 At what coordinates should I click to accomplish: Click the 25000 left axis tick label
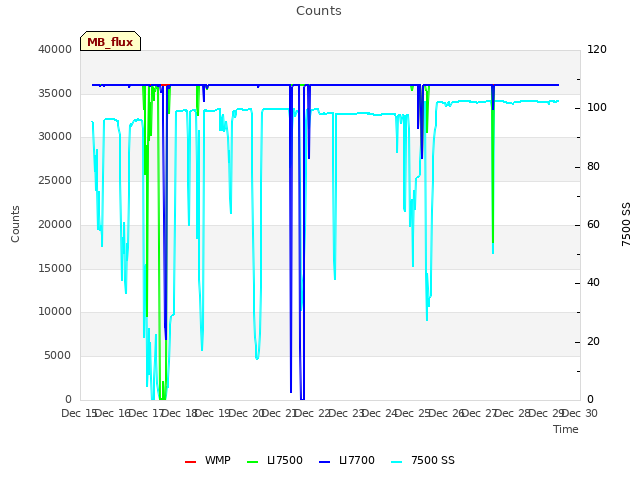(x=55, y=180)
